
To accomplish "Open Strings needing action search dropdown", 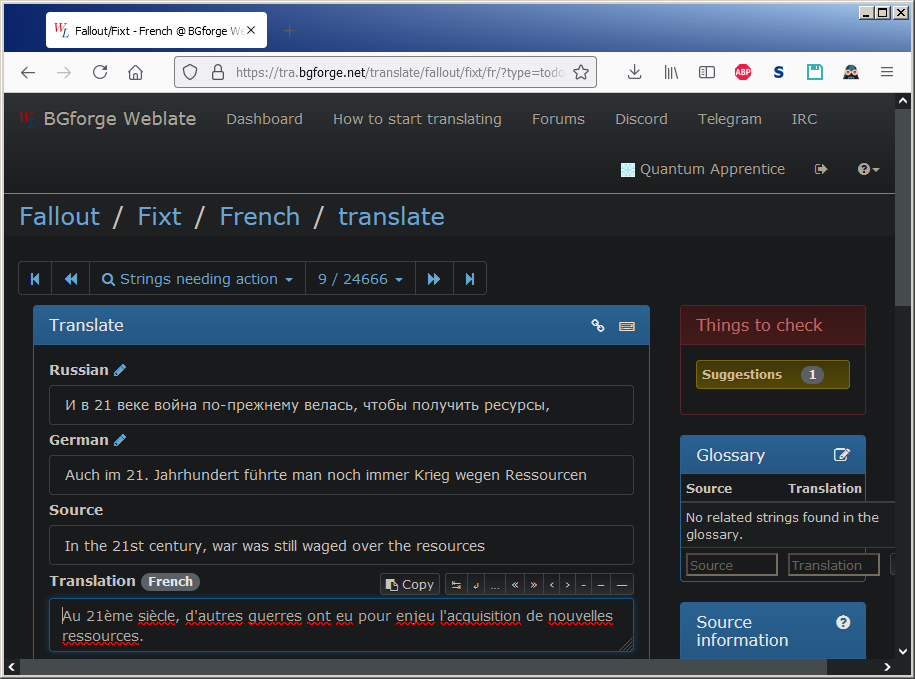I will (x=197, y=279).
